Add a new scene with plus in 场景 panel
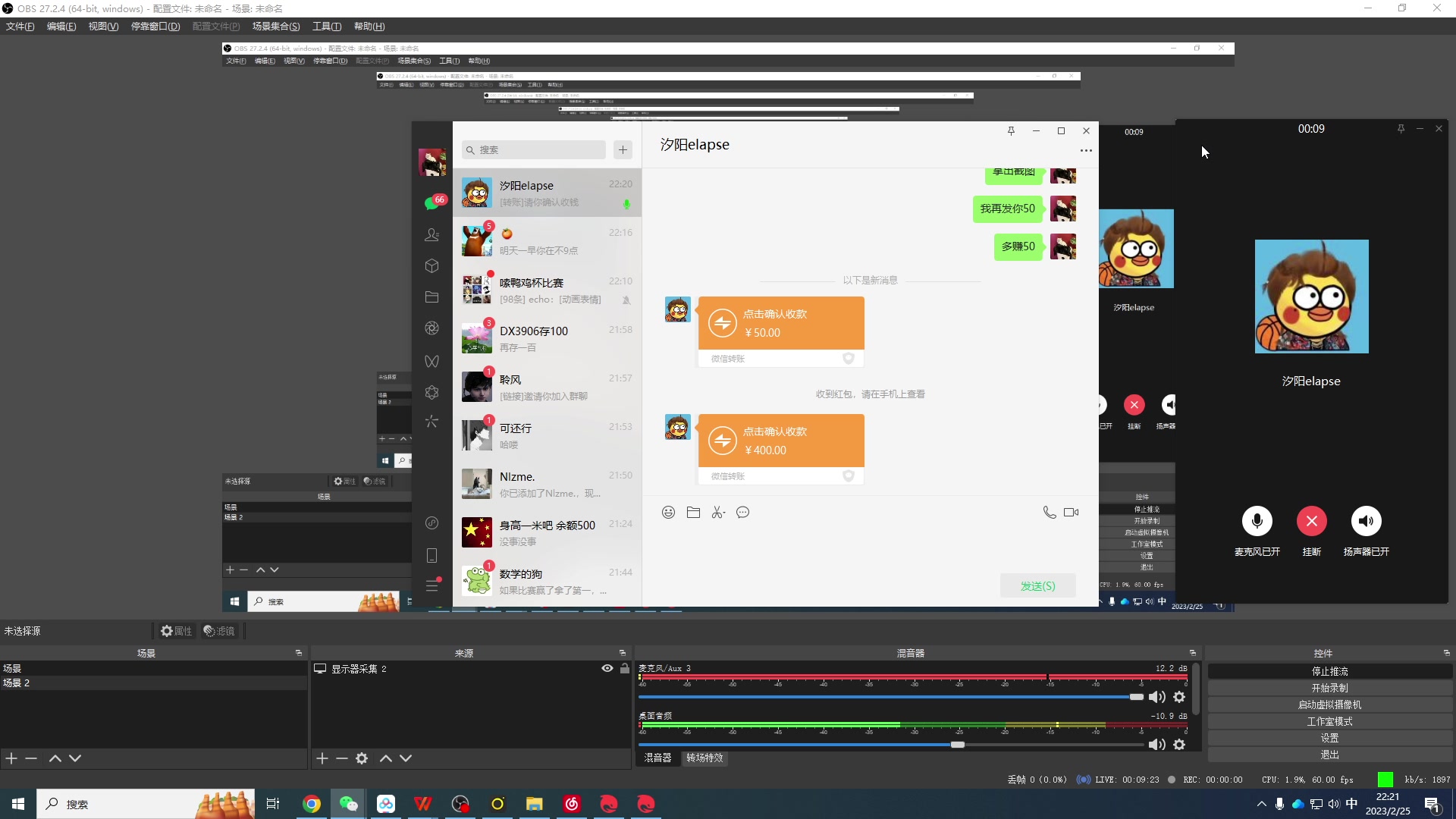The height and width of the screenshot is (819, 1456). 11,758
